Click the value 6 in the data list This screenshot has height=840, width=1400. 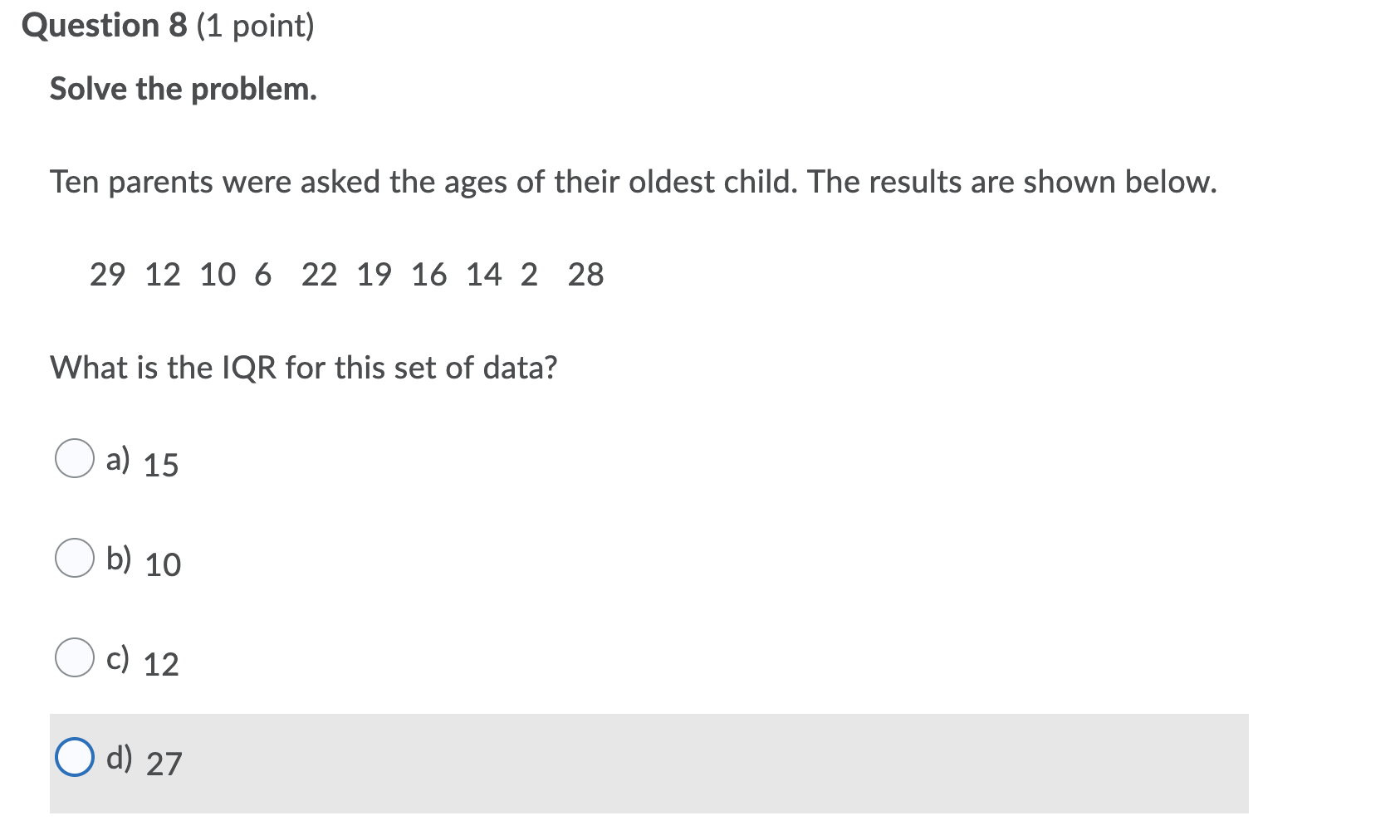264,274
